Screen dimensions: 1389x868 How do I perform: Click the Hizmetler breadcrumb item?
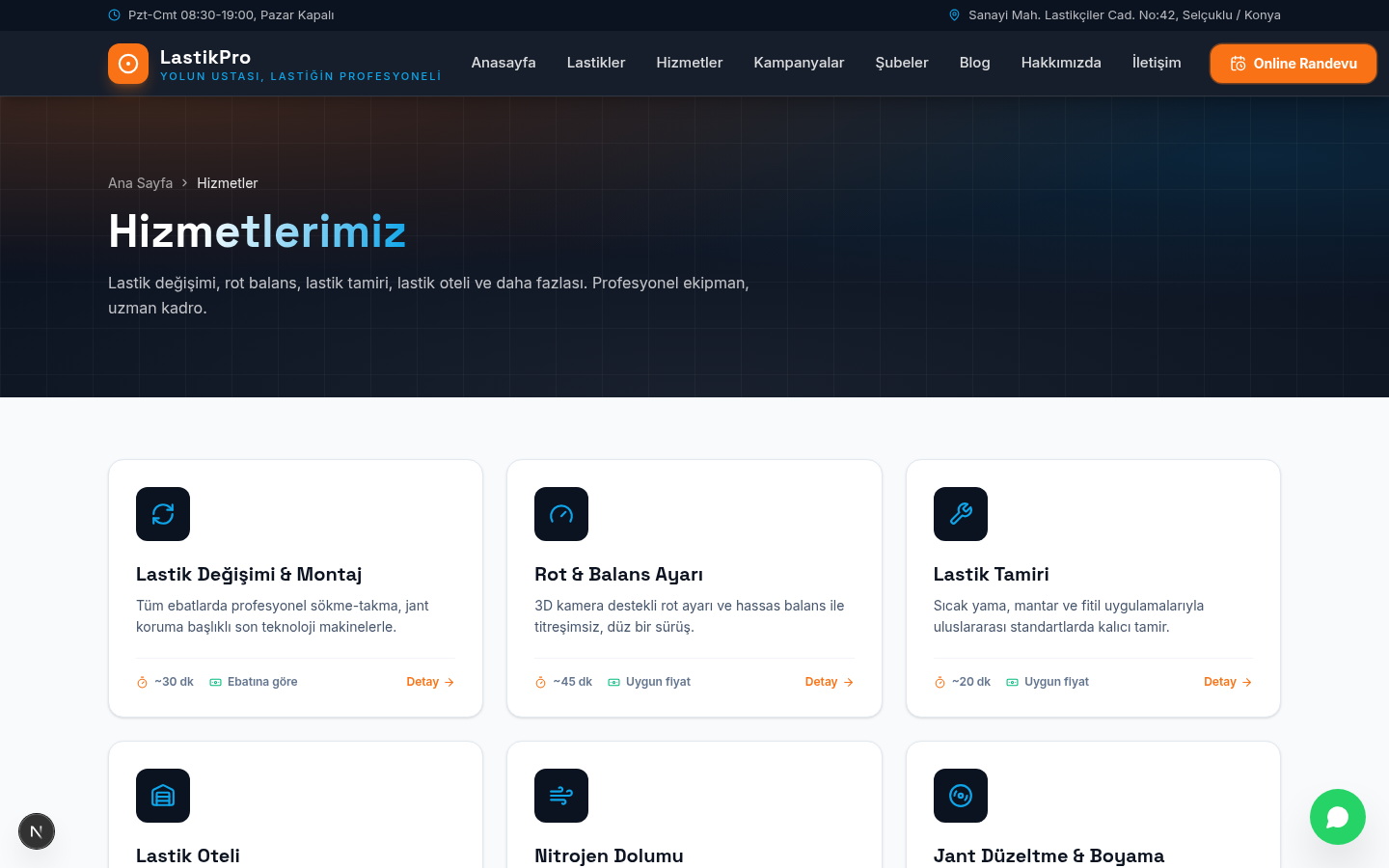click(228, 183)
